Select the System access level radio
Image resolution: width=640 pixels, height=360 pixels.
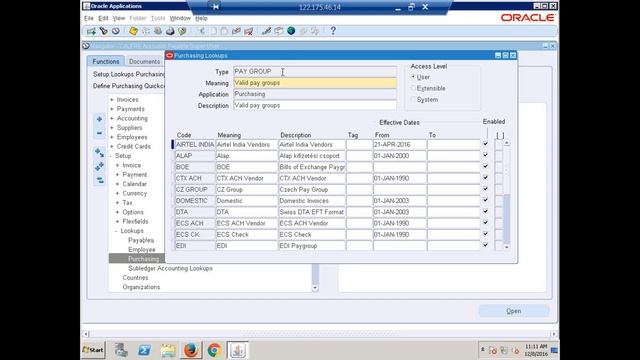click(x=413, y=99)
